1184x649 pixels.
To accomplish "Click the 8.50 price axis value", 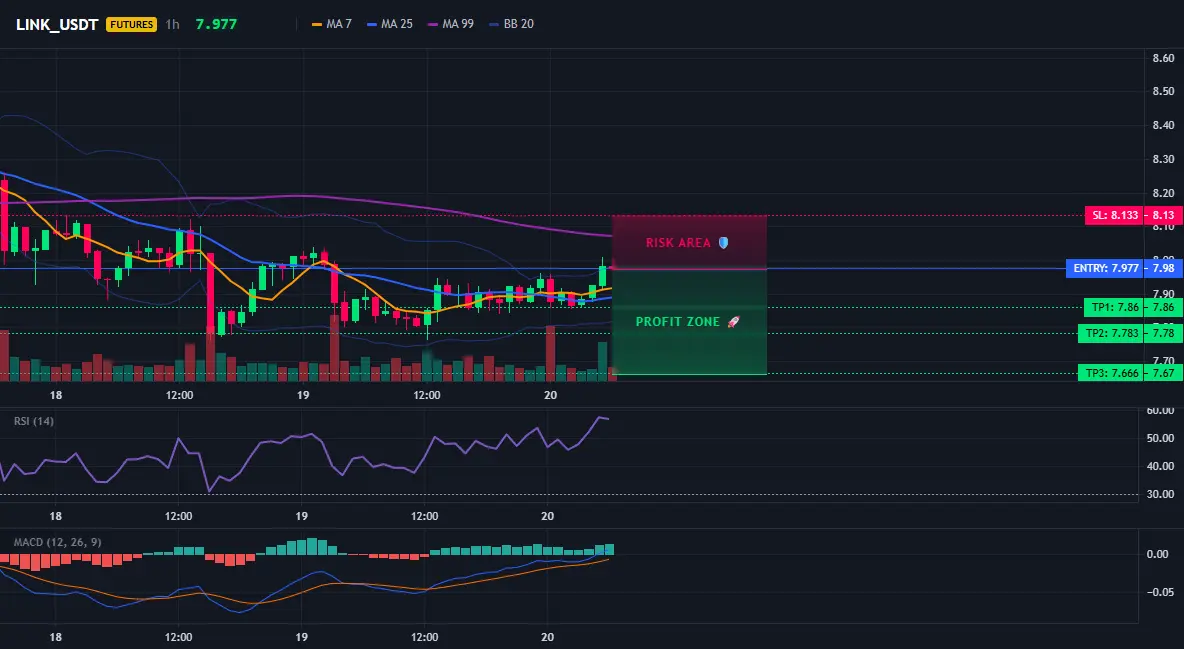I will pos(1164,91).
